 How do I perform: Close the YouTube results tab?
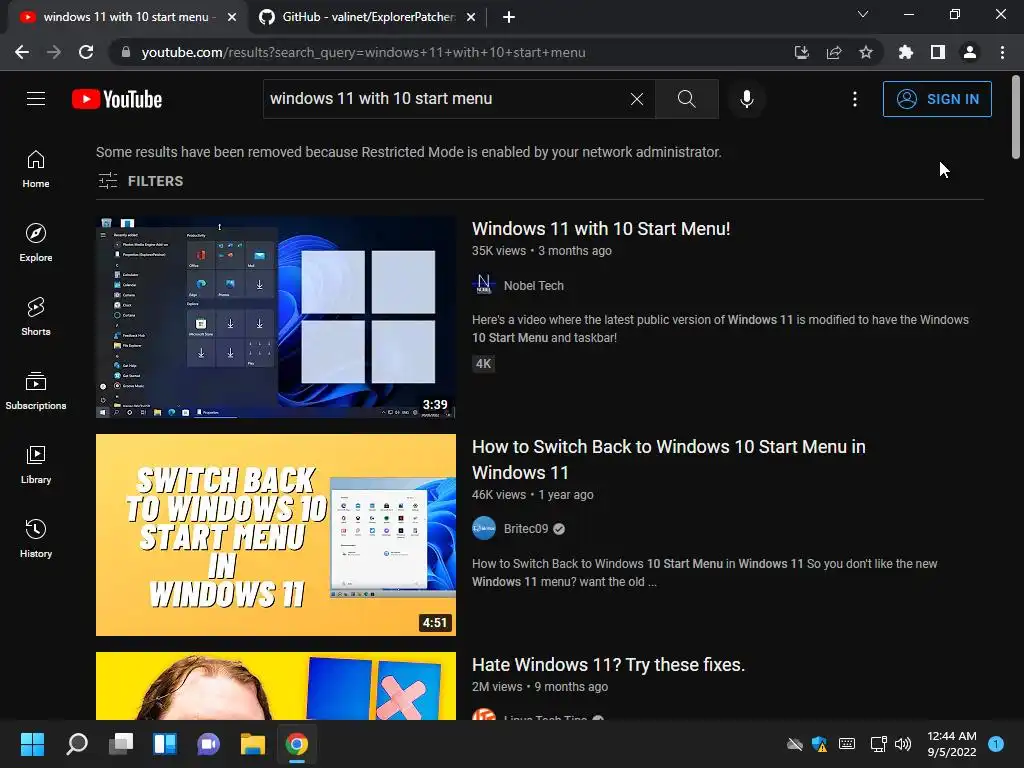click(232, 17)
